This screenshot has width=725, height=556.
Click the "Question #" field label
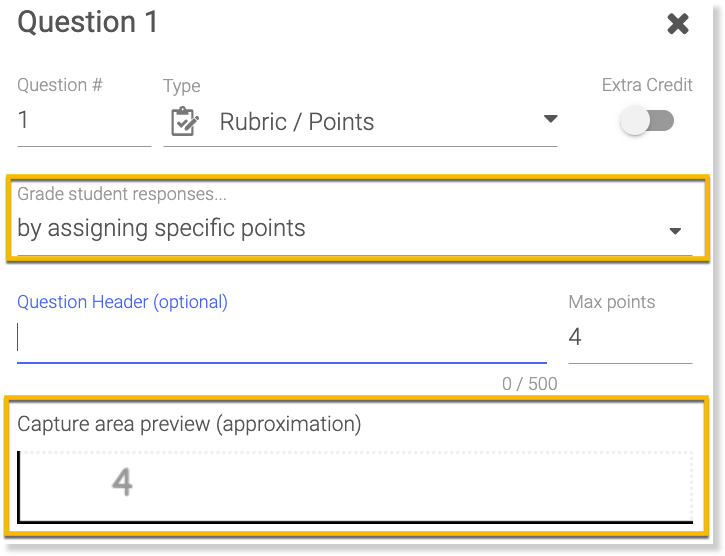click(x=60, y=85)
